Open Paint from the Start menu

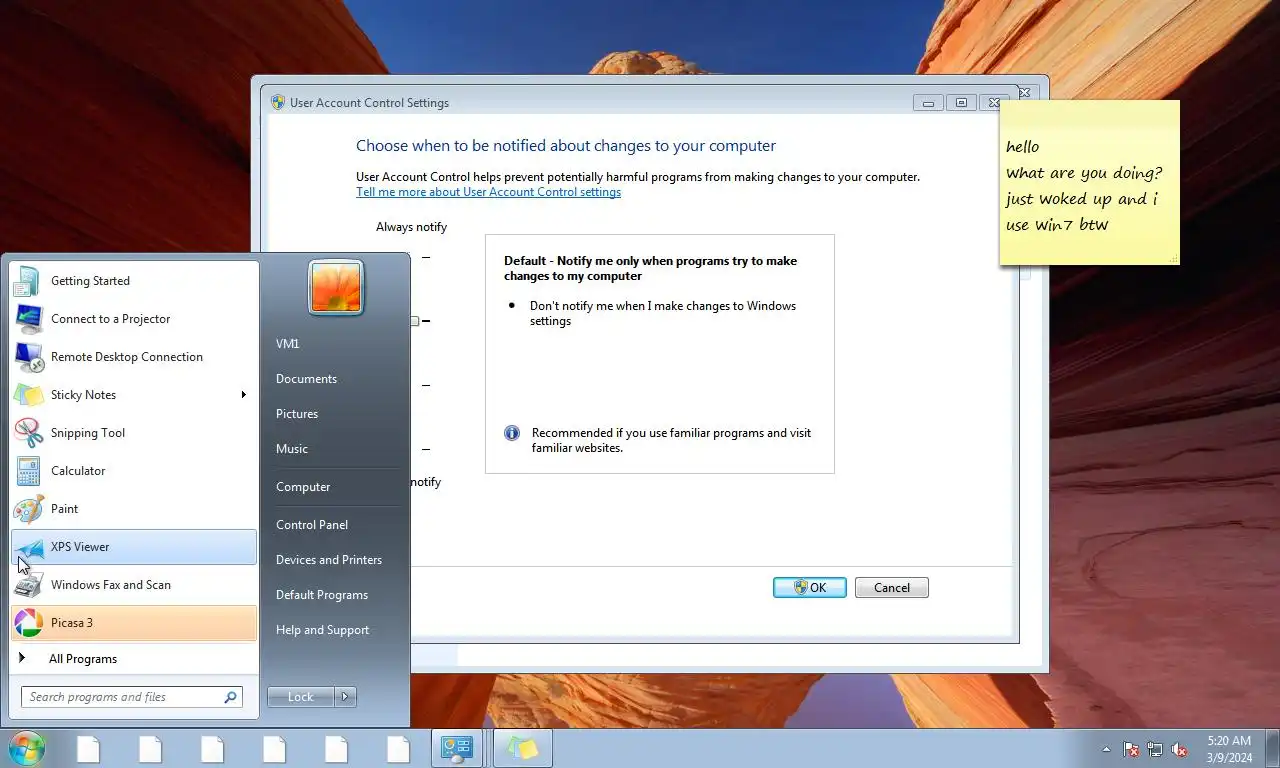pyautogui.click(x=134, y=509)
